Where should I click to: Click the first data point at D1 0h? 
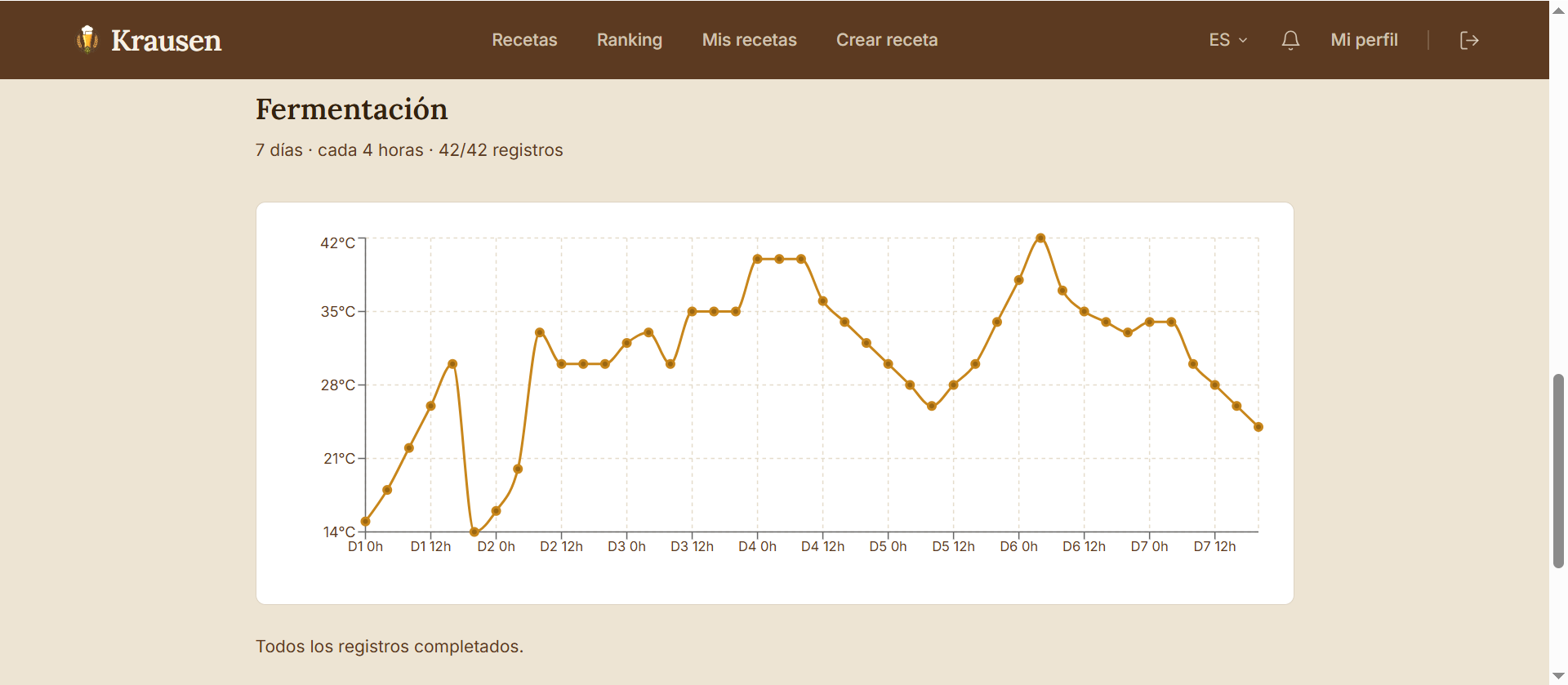pyautogui.click(x=366, y=522)
